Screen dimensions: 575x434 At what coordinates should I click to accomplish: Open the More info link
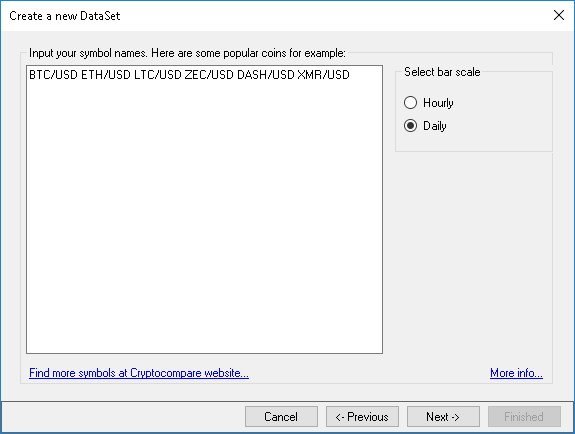pos(516,373)
